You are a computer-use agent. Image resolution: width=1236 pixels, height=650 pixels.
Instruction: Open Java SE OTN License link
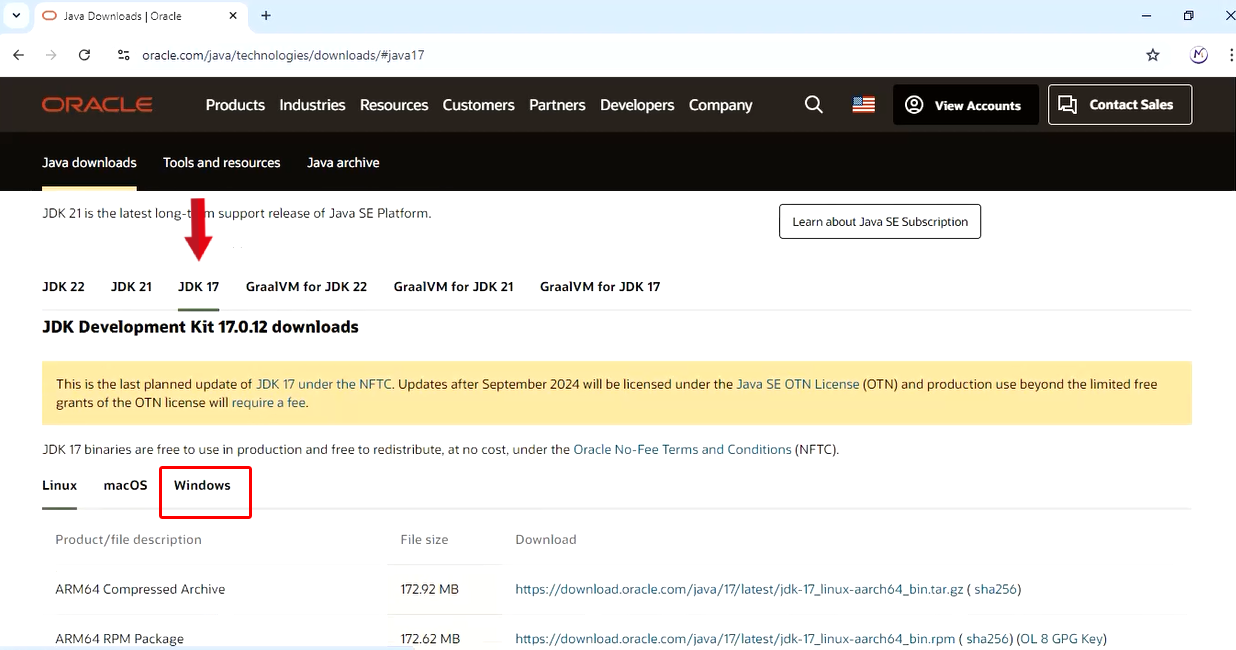coord(798,384)
